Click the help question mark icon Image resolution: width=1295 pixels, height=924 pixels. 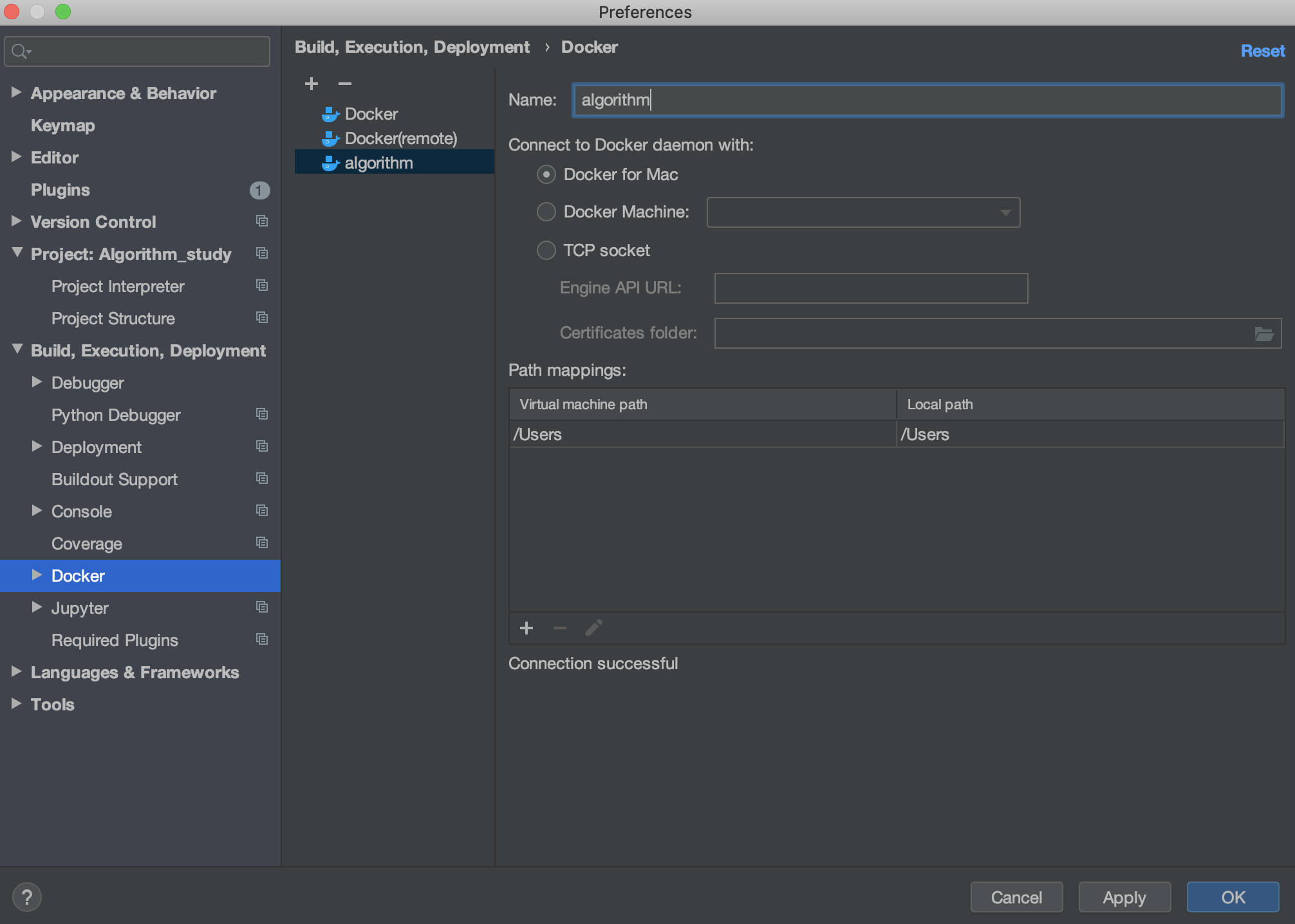27,897
